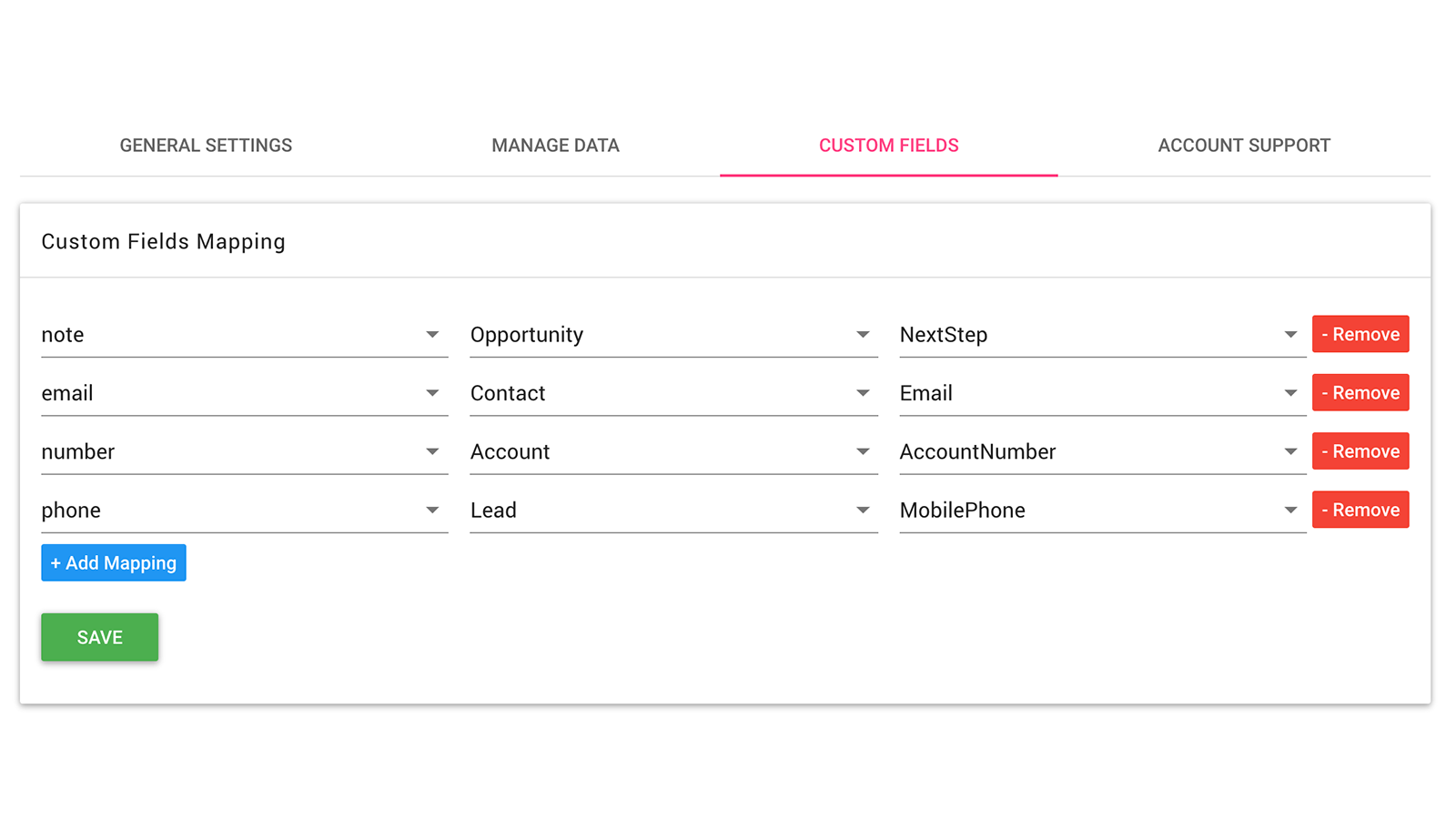The height and width of the screenshot is (819, 1456).
Task: Select the Custom Fields tab
Action: click(x=888, y=145)
